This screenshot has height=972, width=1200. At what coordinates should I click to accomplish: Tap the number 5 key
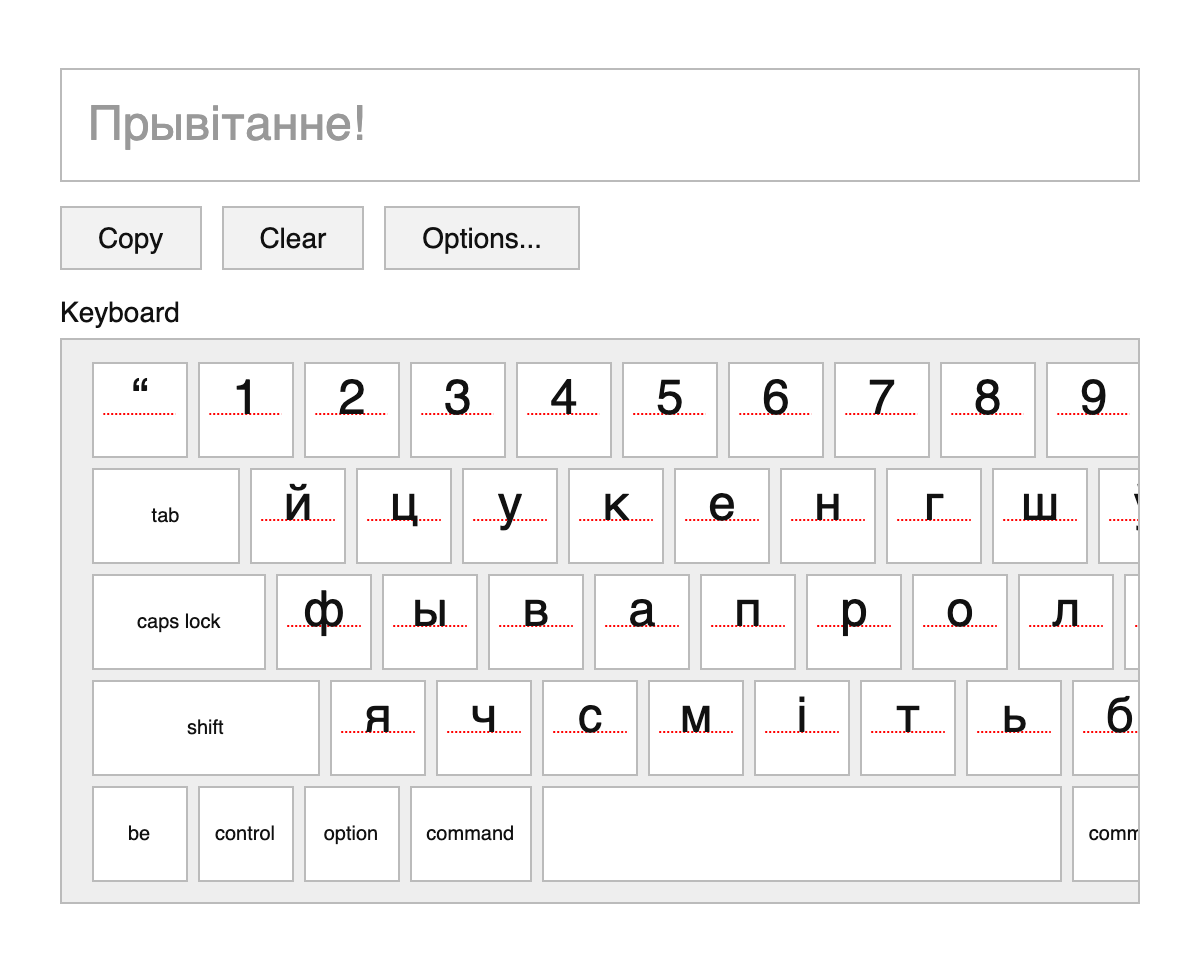669,409
